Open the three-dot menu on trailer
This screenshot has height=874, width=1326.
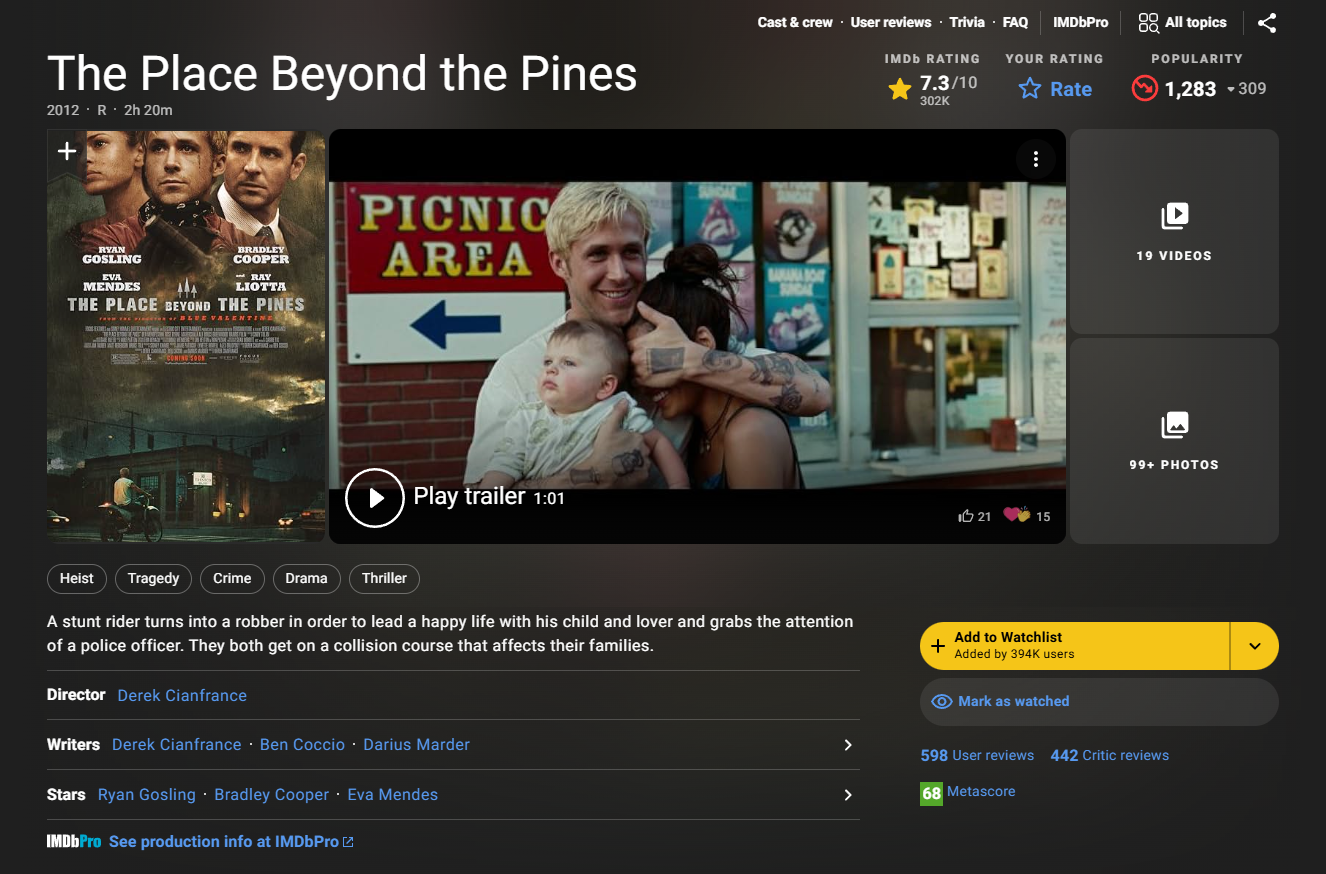(x=1036, y=159)
